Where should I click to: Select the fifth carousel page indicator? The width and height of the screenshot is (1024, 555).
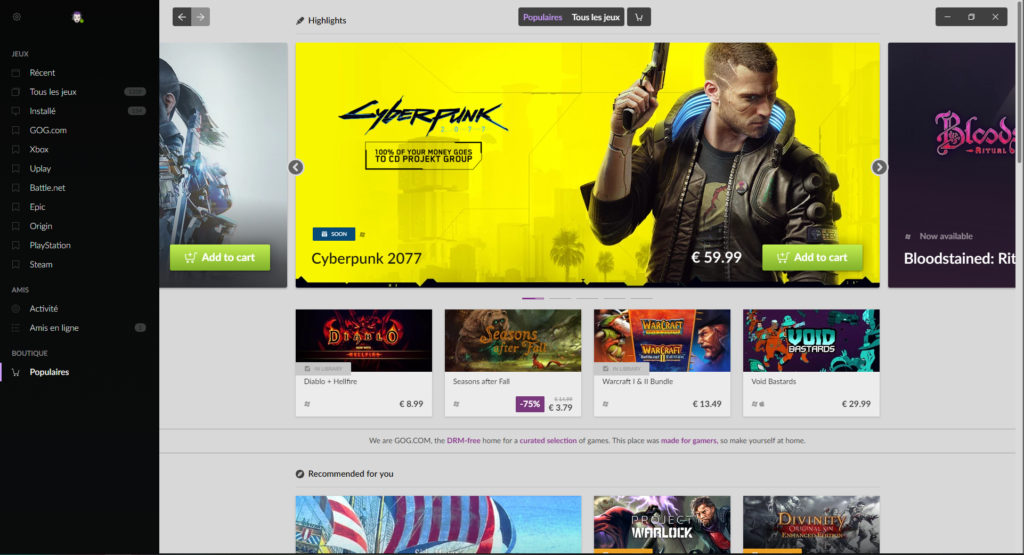641,298
